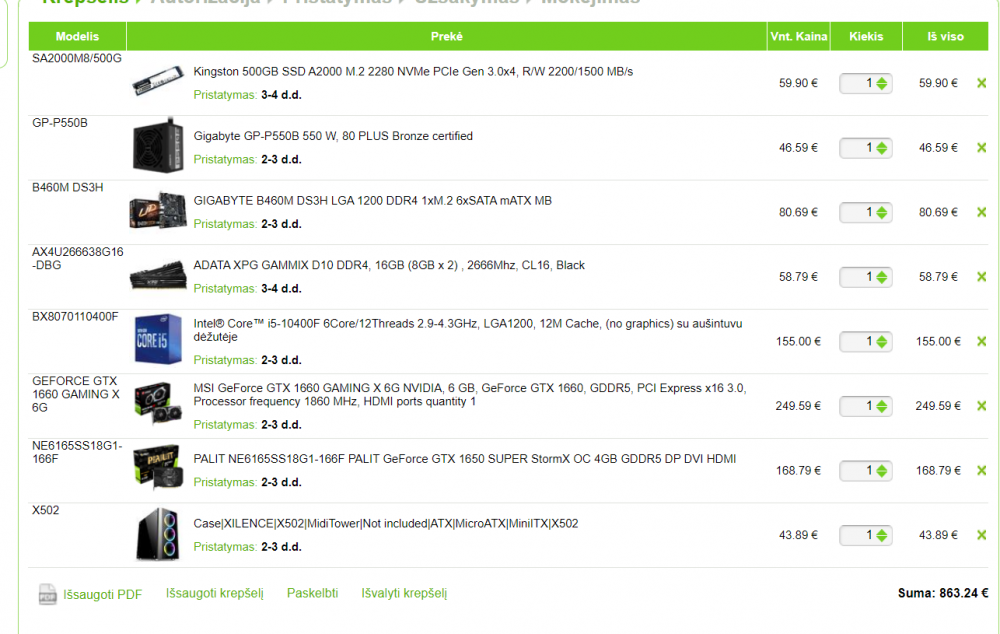This screenshot has width=1000, height=634.
Task: Open the GIGABYTE B460M DS3H motherboard thumbnail
Action: (x=158, y=210)
